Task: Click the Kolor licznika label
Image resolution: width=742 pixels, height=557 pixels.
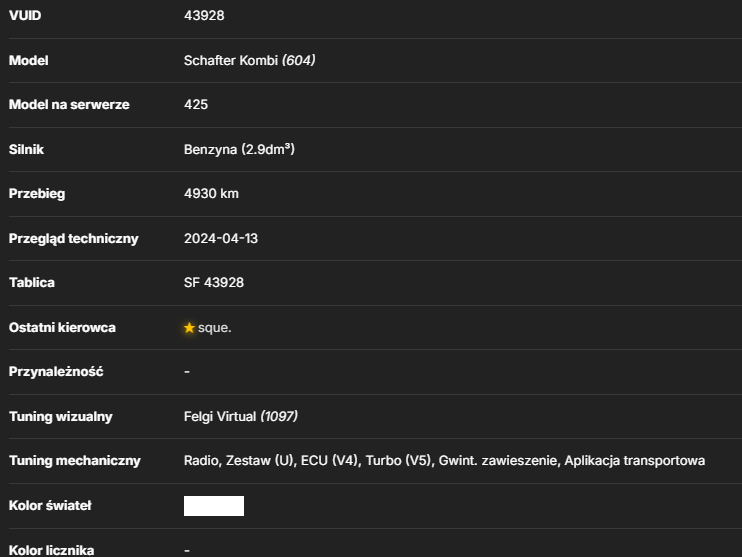Action: pos(52,550)
